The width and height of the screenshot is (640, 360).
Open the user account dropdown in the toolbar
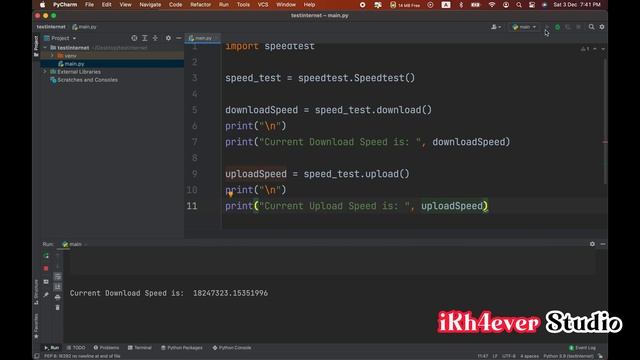click(496, 27)
